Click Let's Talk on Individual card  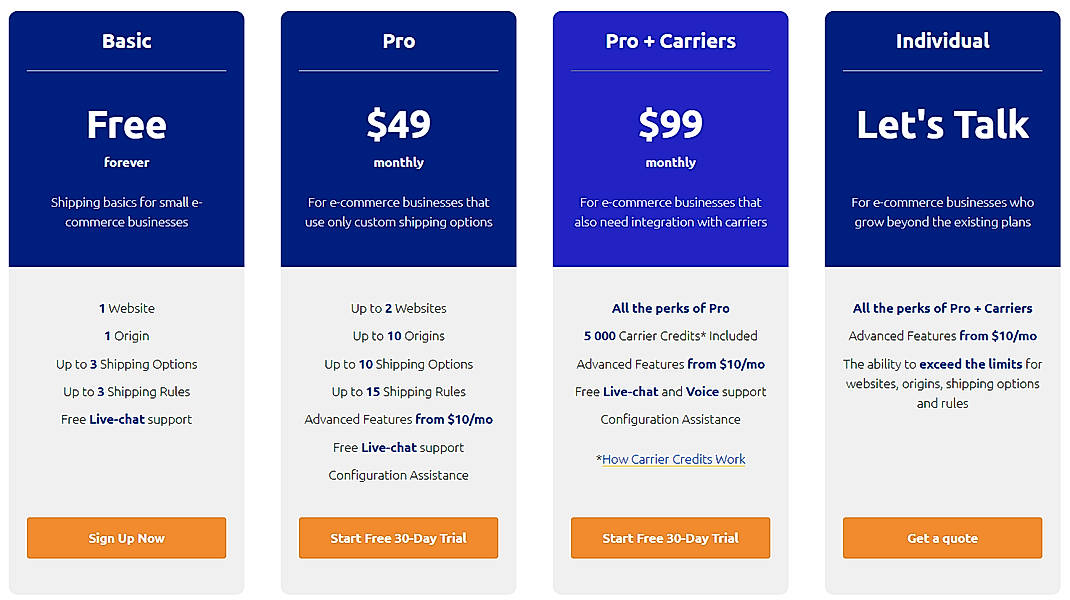coord(942,123)
